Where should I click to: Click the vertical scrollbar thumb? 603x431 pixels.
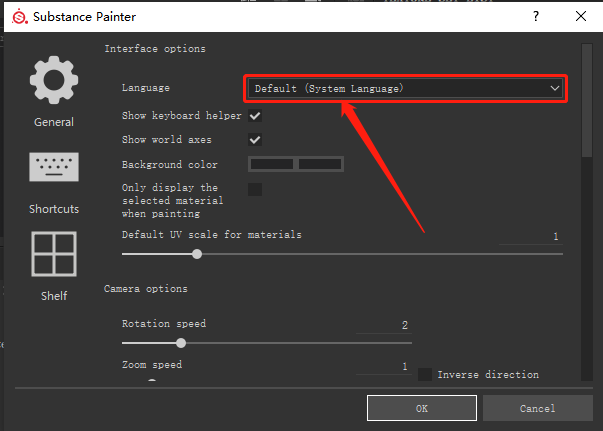tap(587, 100)
